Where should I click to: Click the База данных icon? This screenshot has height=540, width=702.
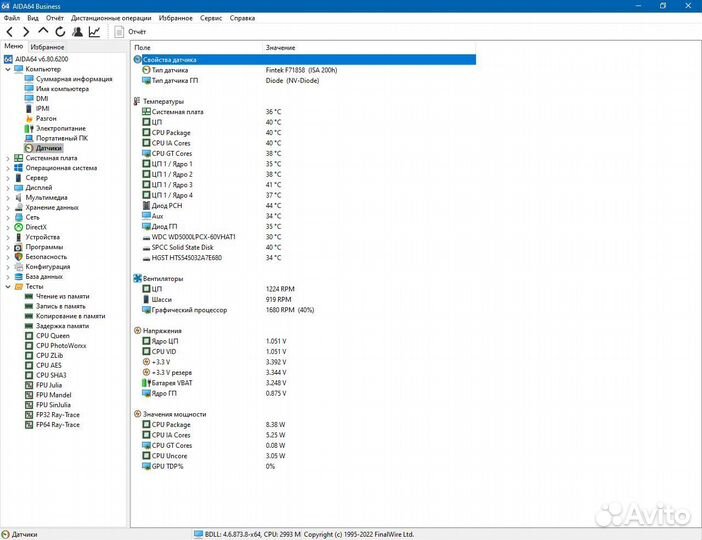pos(18,276)
